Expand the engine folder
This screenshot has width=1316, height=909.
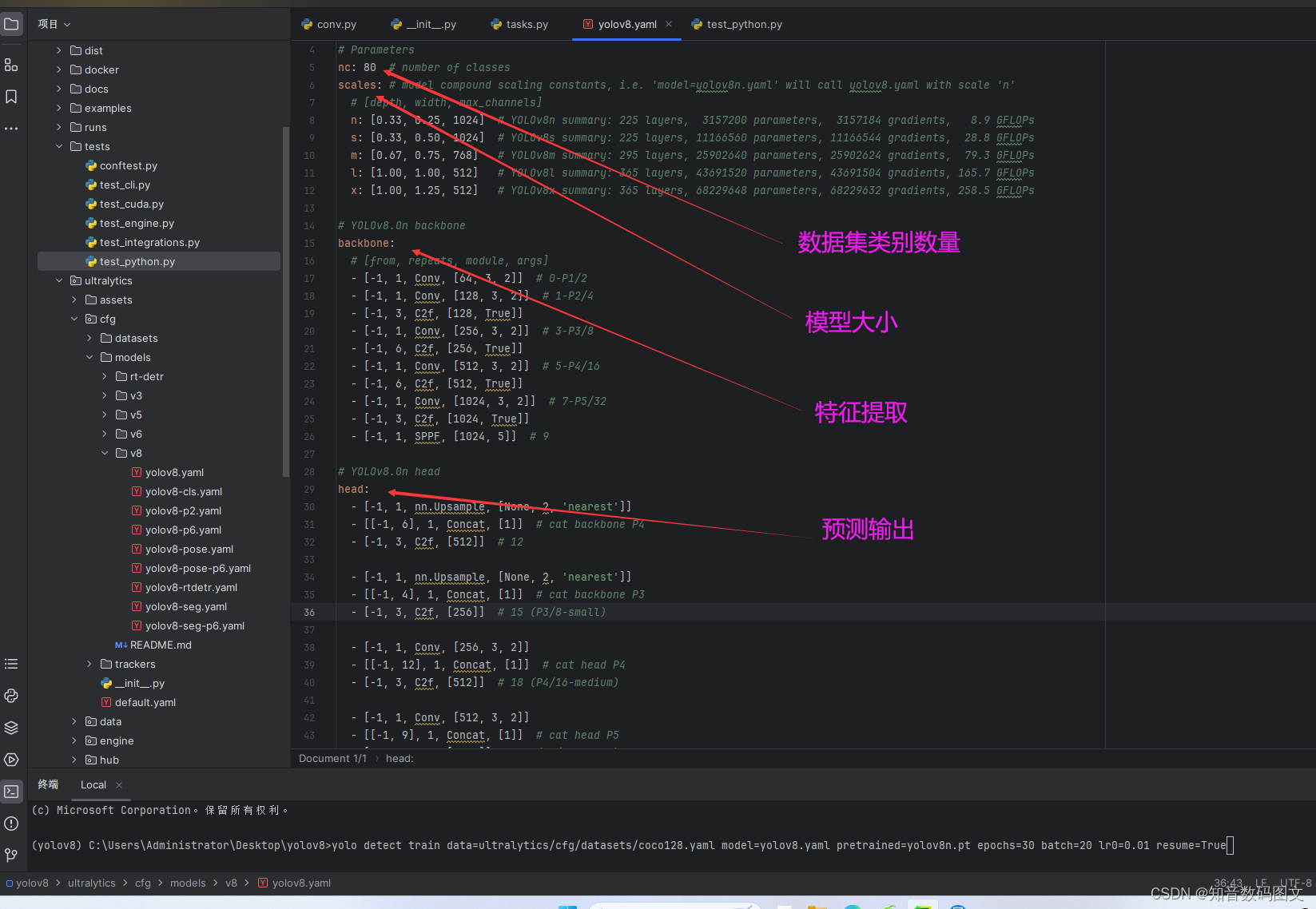(74, 740)
